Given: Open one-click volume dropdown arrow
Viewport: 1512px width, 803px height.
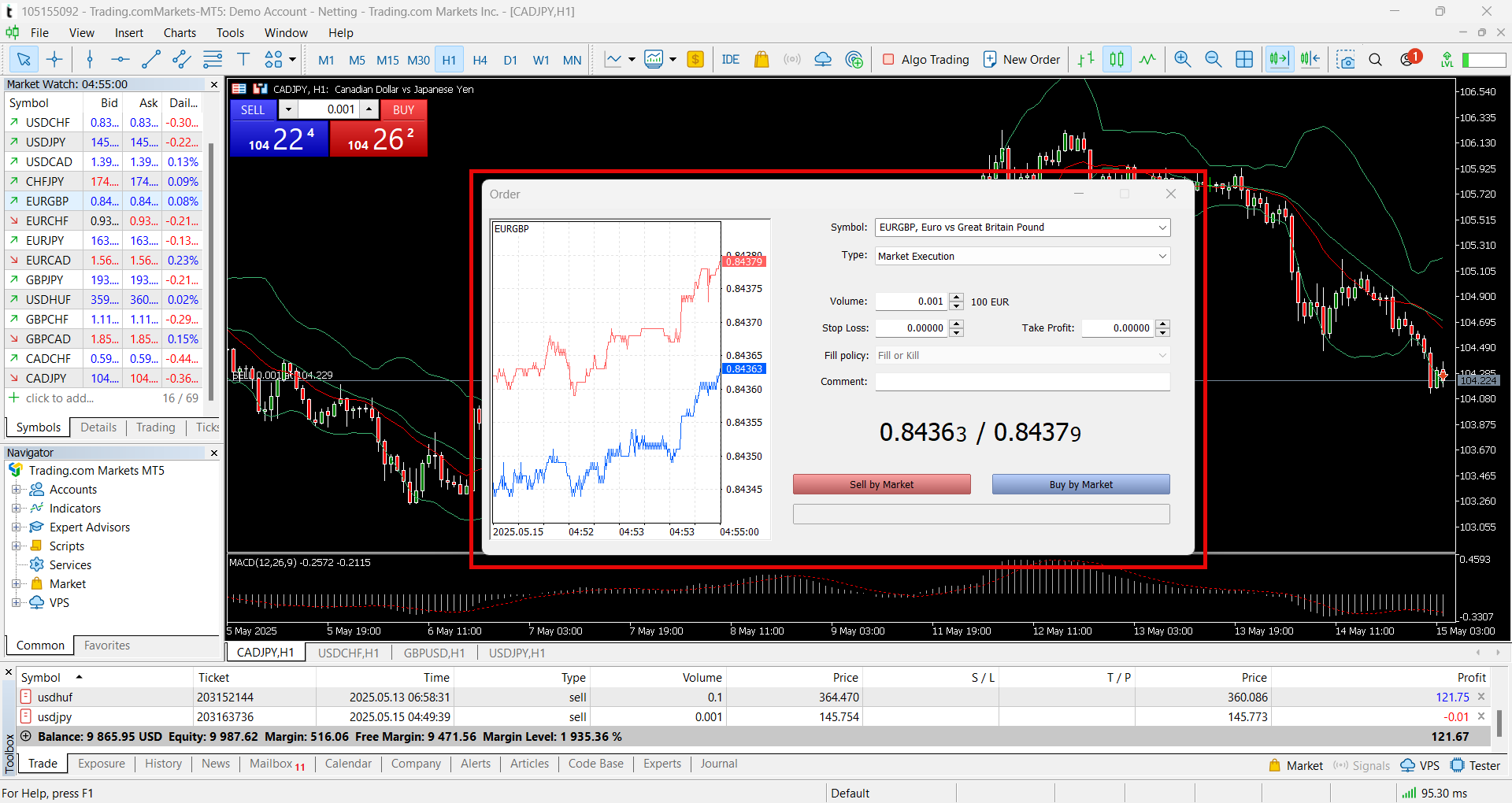Looking at the screenshot, I should 288,109.
